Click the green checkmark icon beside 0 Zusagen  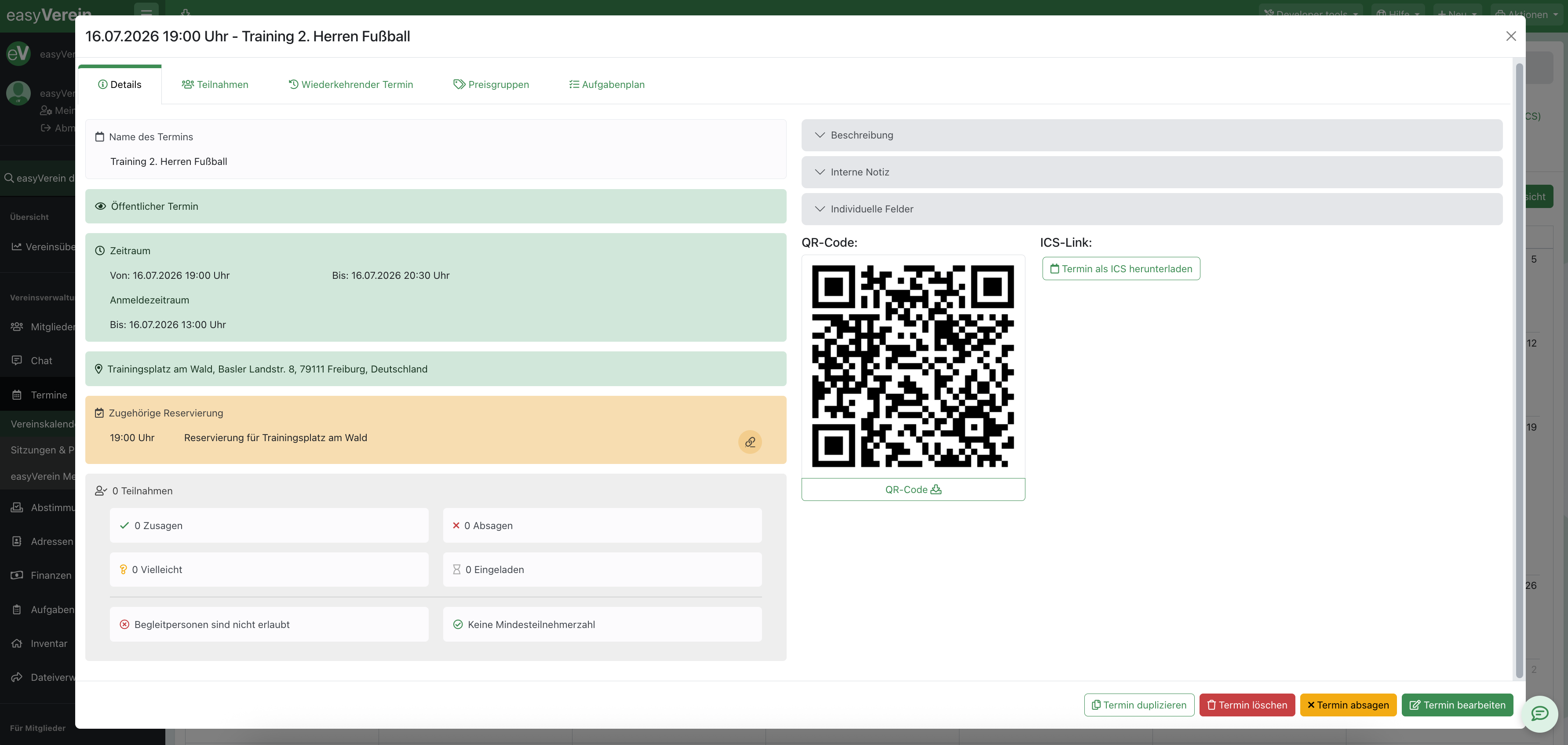pos(124,525)
